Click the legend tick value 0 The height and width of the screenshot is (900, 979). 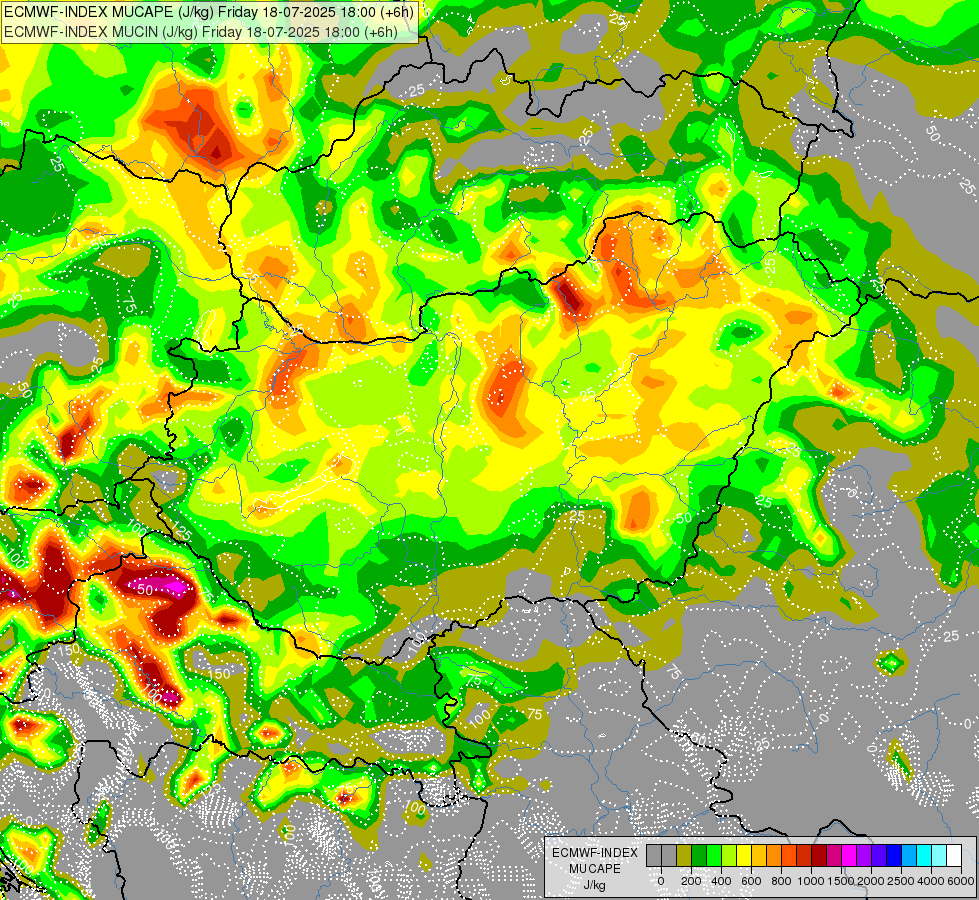point(661,881)
